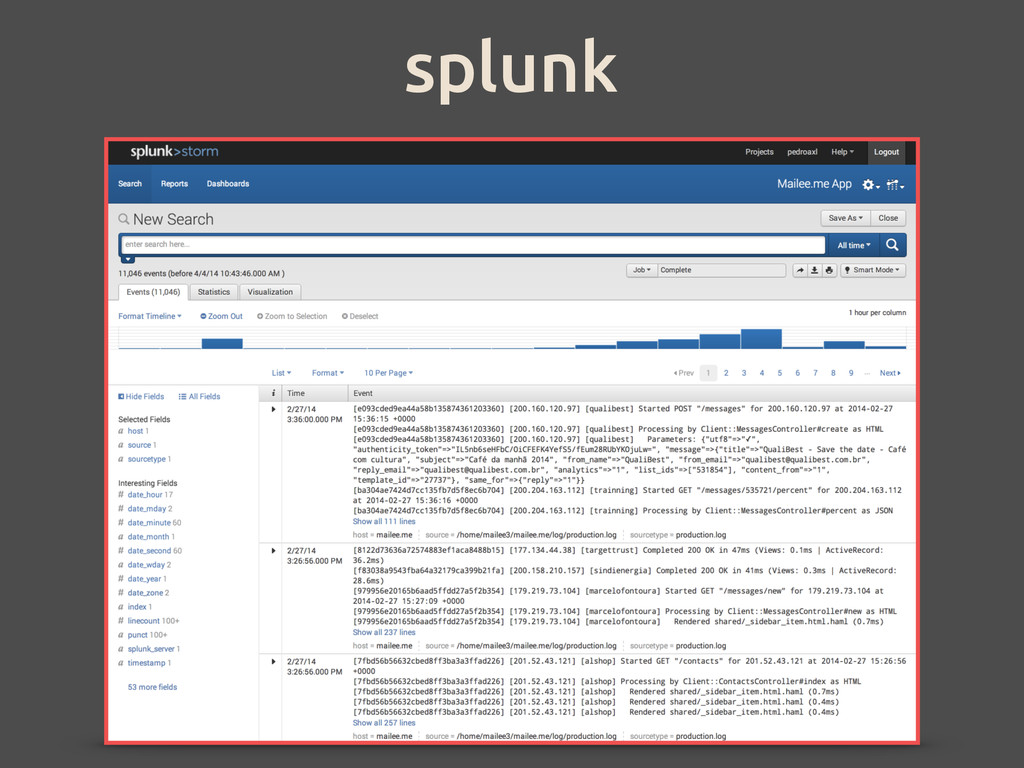Screen dimensions: 1024x768
Task: Click Show all 257 lines
Action: (384, 723)
